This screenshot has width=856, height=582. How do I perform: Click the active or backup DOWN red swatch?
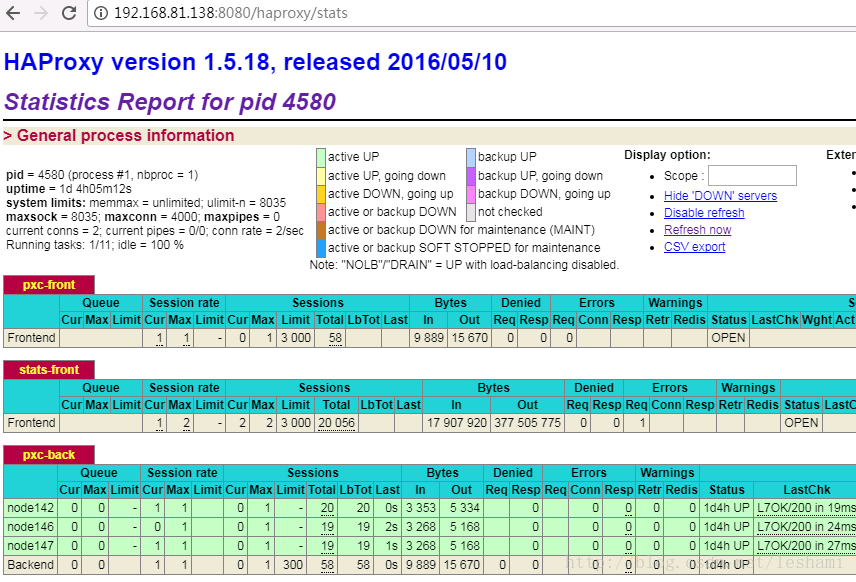pyautogui.click(x=321, y=212)
